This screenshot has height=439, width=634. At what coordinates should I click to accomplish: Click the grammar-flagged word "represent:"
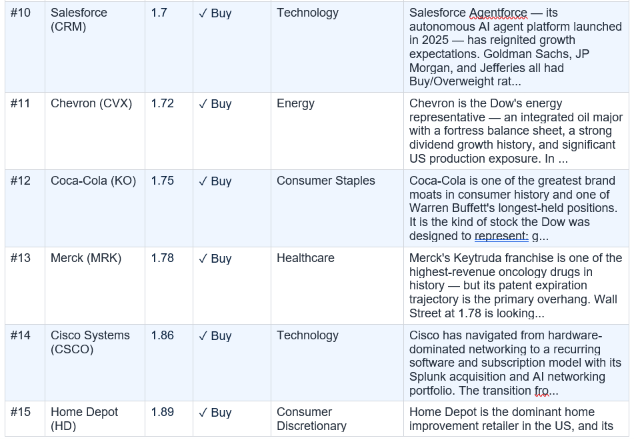click(x=501, y=236)
